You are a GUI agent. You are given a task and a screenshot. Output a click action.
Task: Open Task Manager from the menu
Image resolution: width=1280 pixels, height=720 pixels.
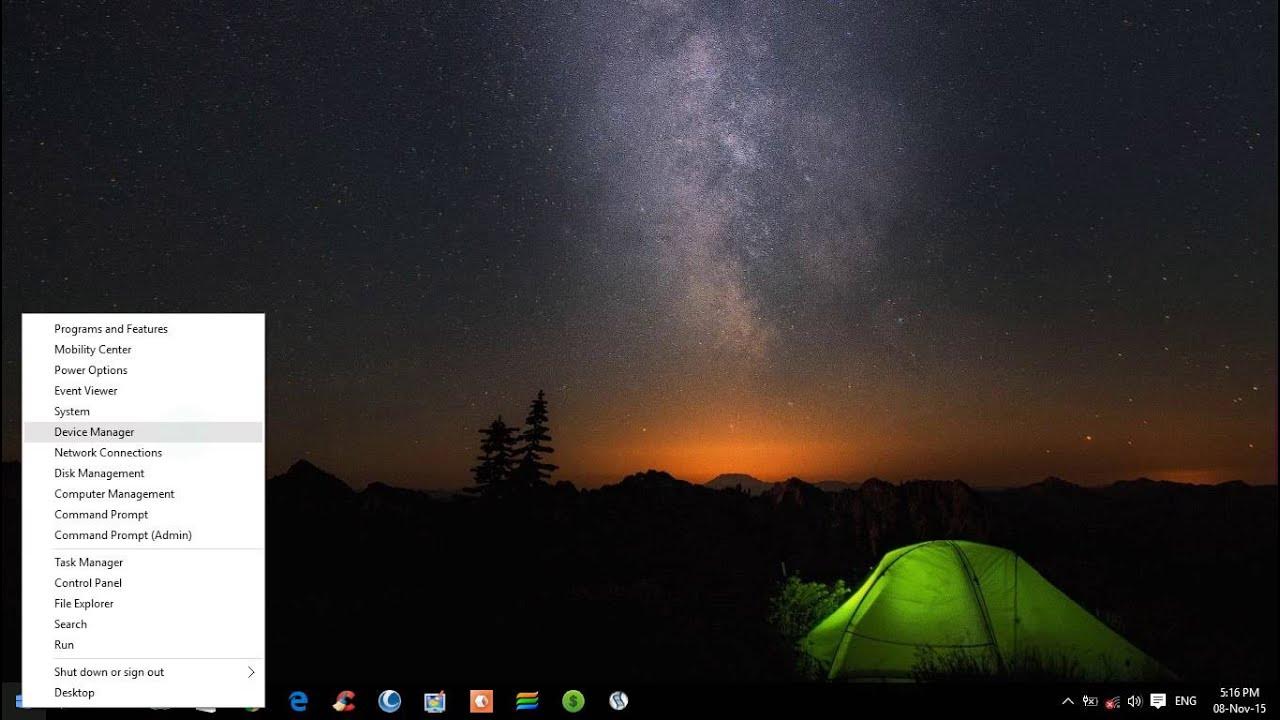click(143, 563)
